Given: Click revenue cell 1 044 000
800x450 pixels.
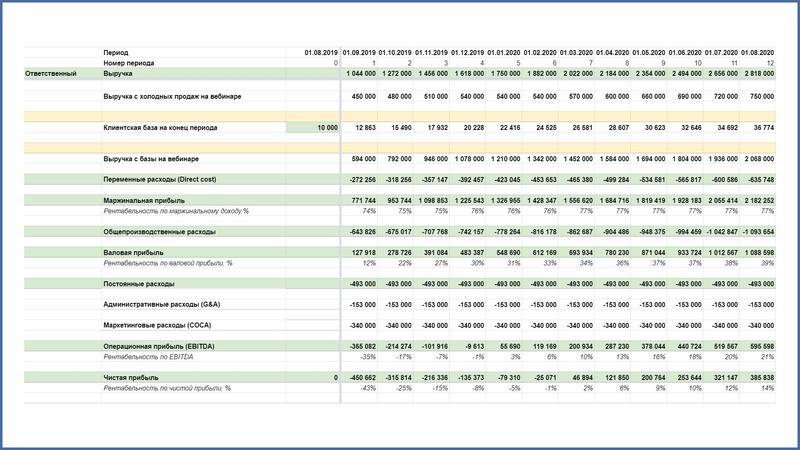Looking at the screenshot, I should [361, 73].
